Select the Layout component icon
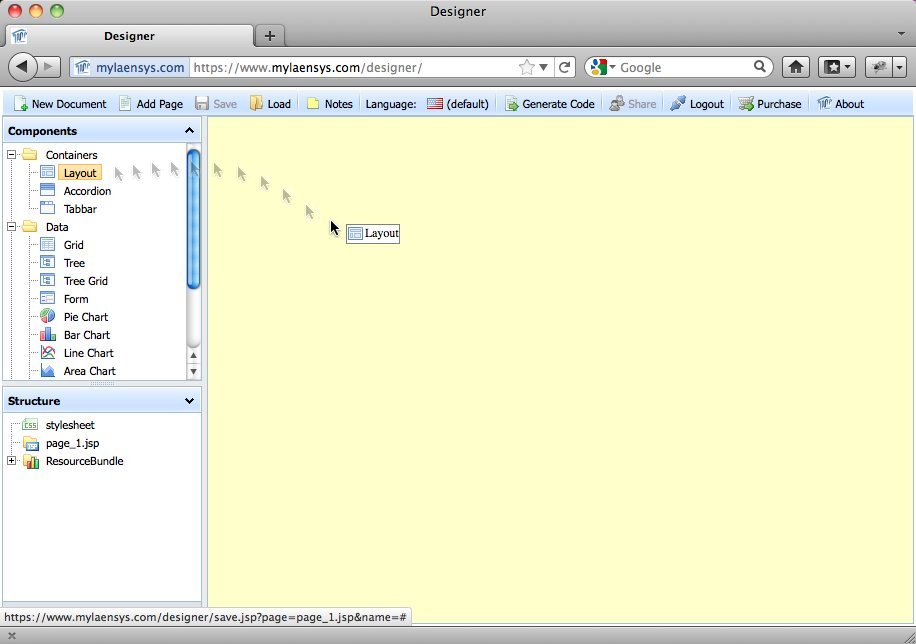 [47, 172]
